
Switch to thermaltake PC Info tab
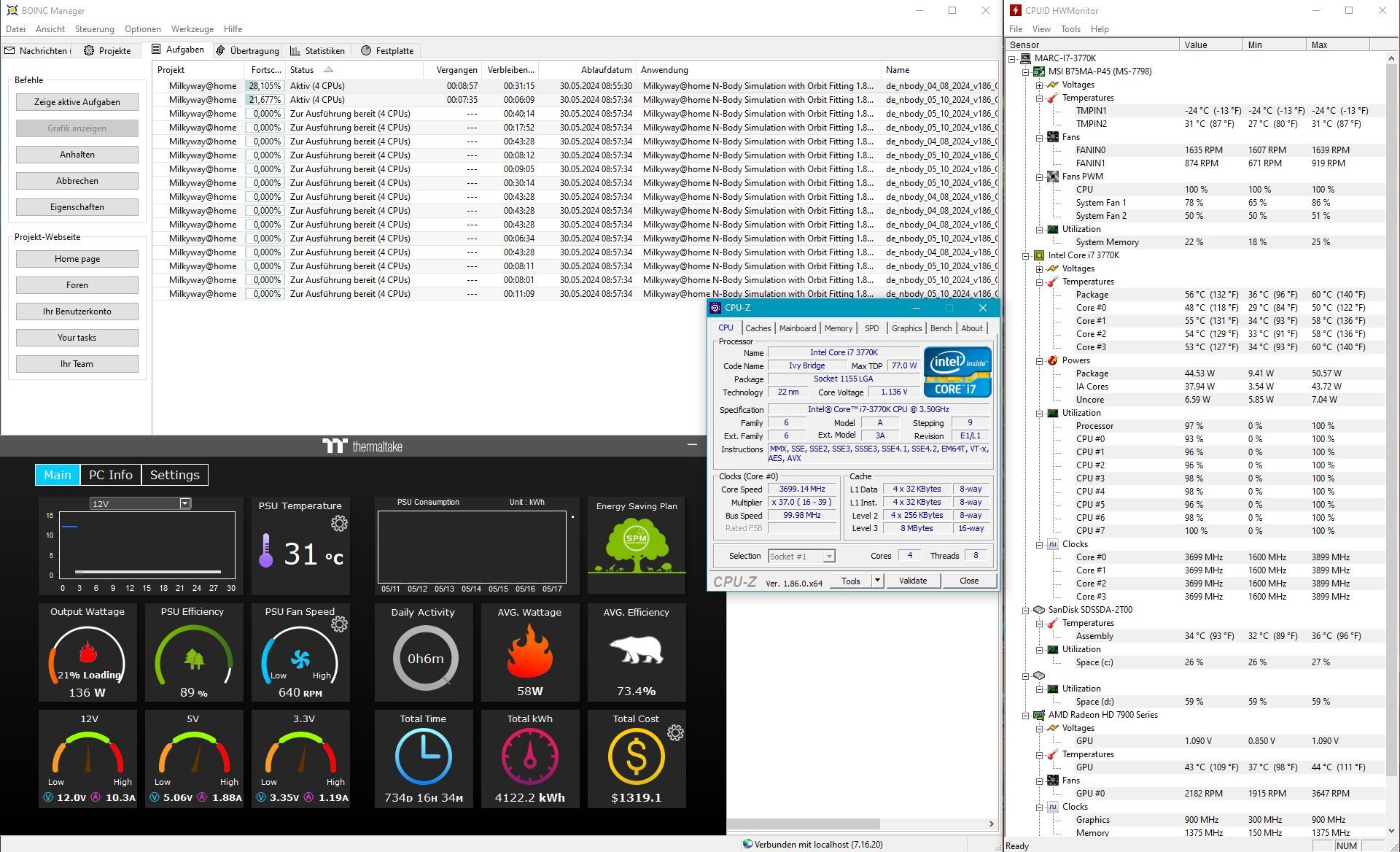point(111,475)
